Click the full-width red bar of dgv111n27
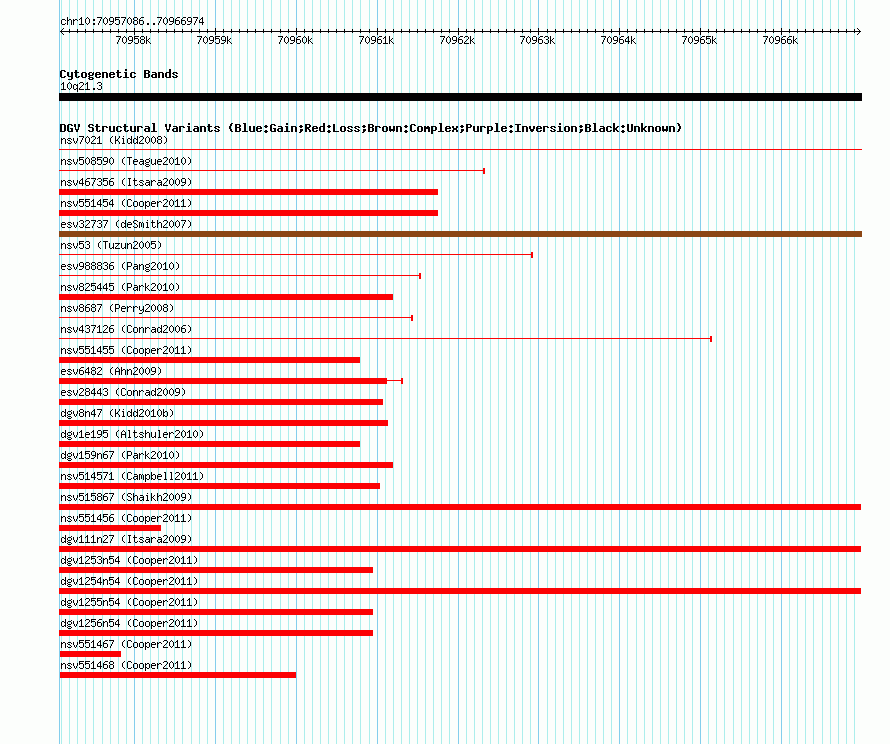 [460, 549]
